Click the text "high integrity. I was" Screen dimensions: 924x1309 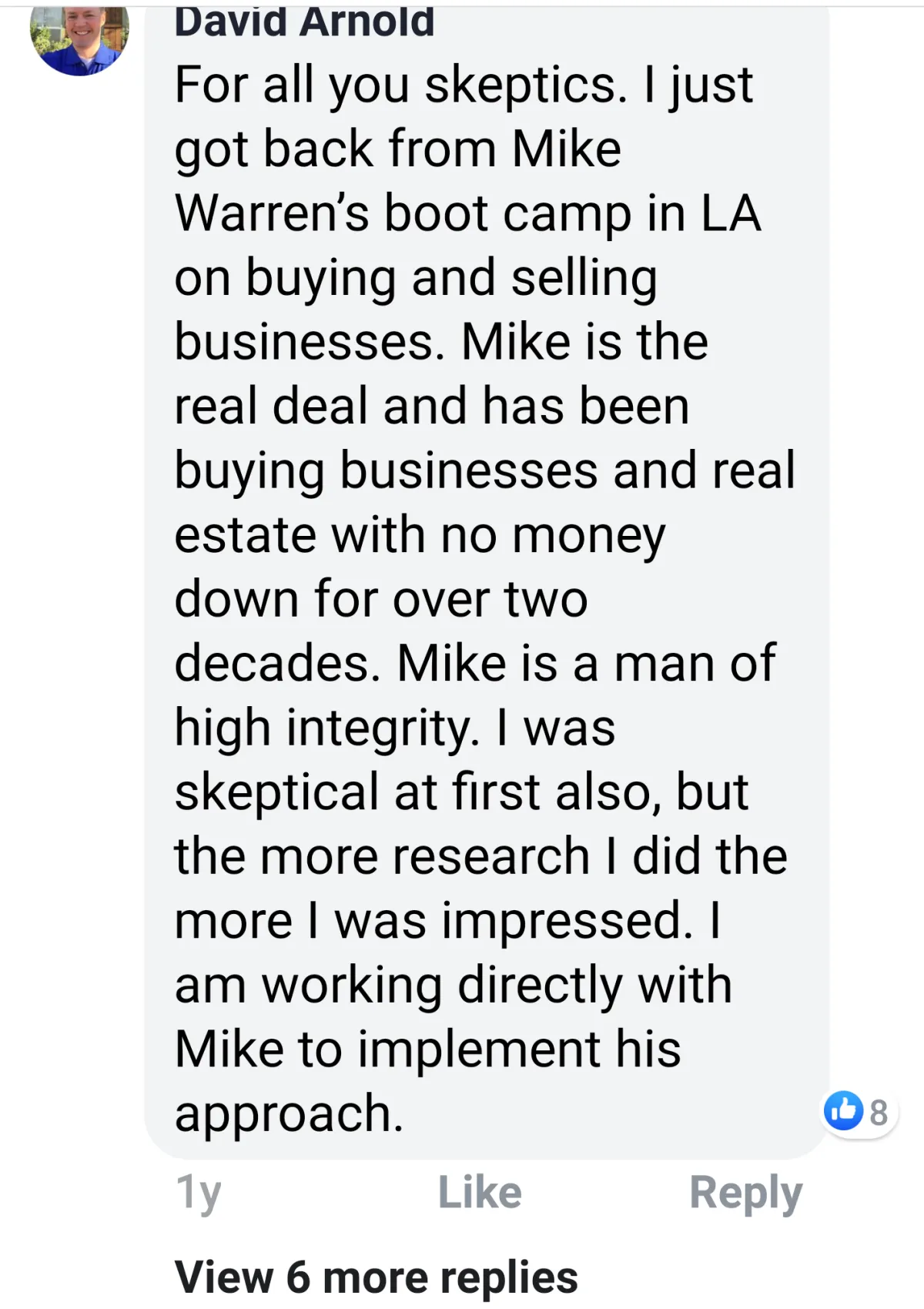pos(395,728)
